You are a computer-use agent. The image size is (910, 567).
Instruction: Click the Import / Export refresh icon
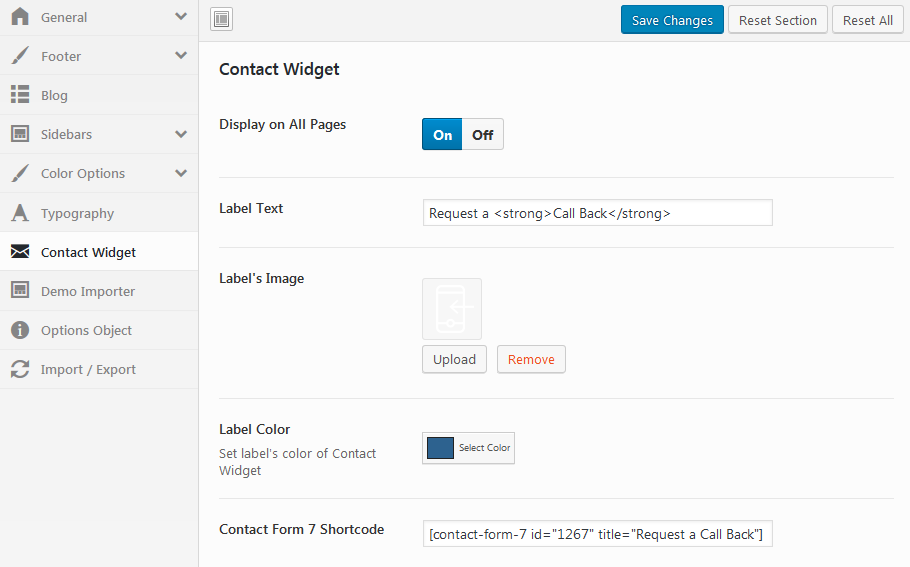[20, 369]
